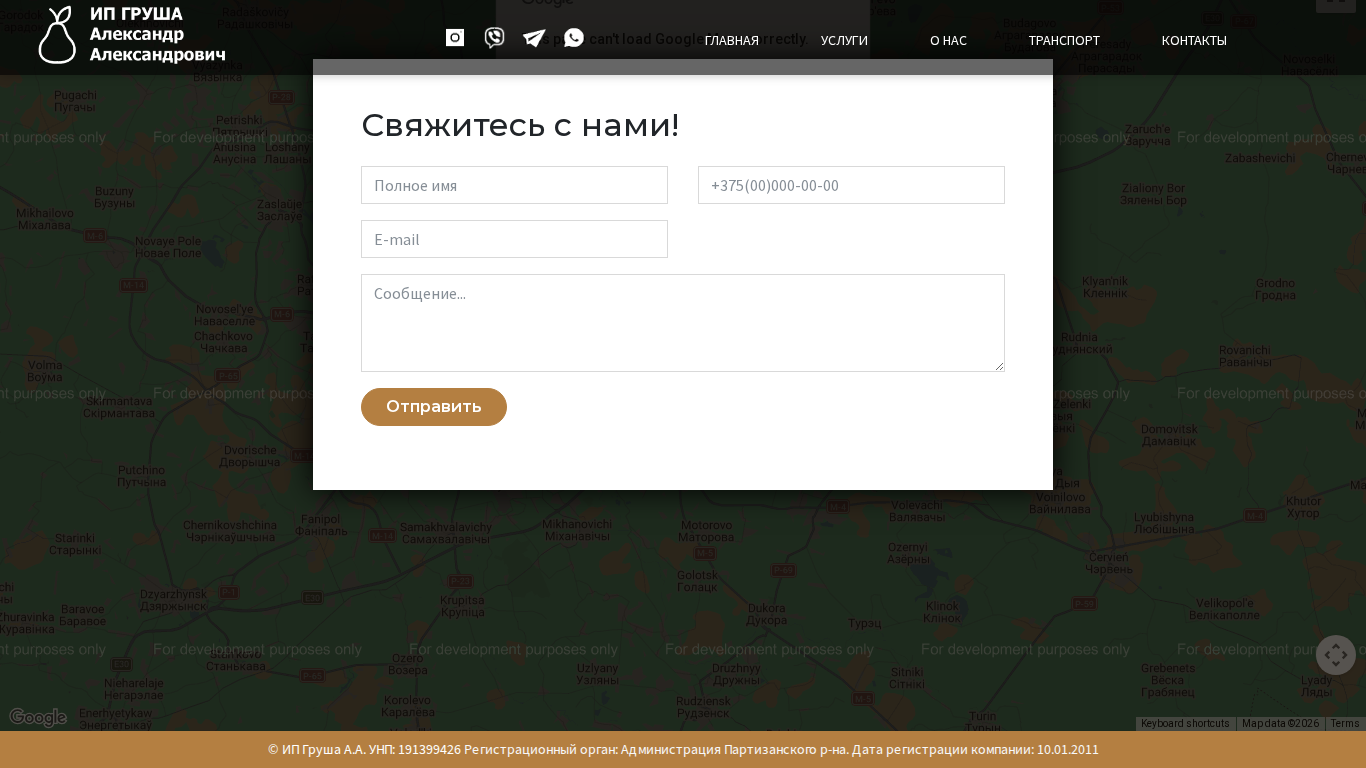The image size is (1366, 768).
Task: Click the Google logo on the map
Action: coord(38,717)
